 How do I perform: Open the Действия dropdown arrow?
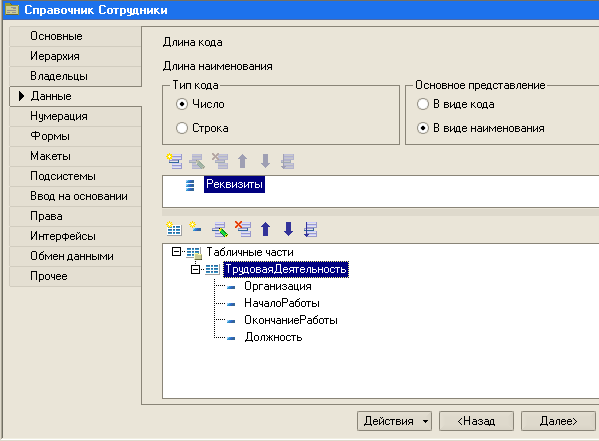(x=426, y=422)
